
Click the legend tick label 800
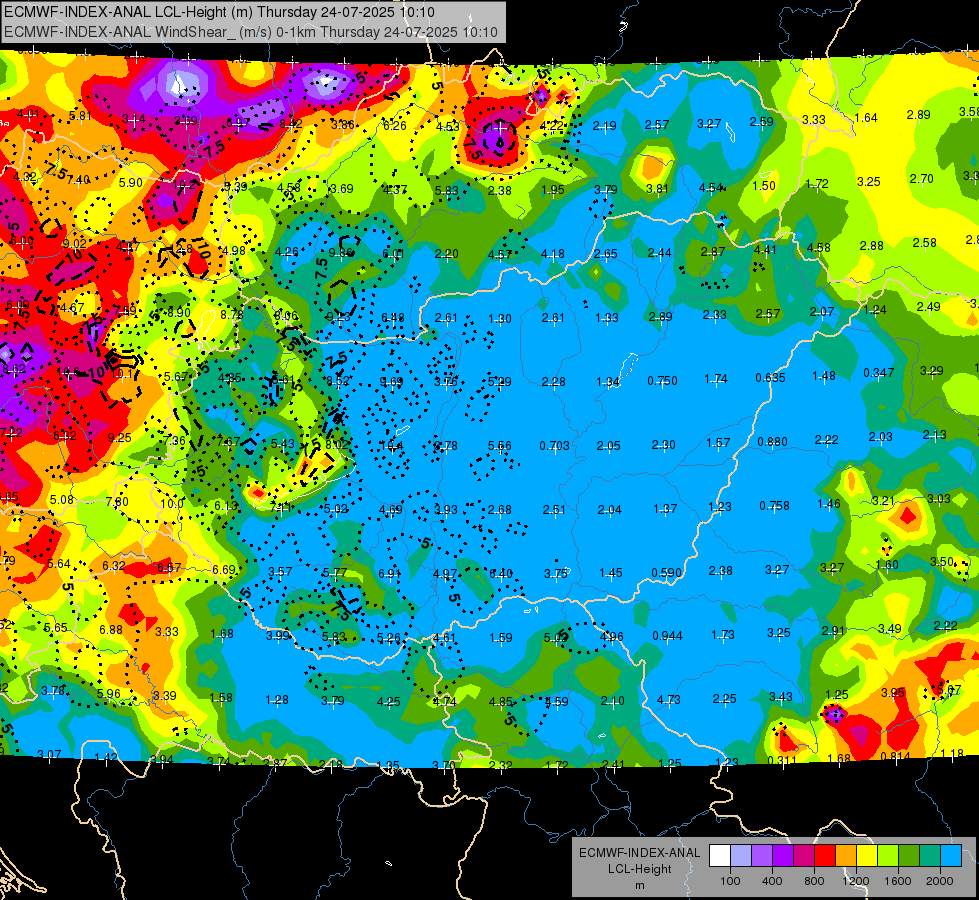tap(814, 881)
